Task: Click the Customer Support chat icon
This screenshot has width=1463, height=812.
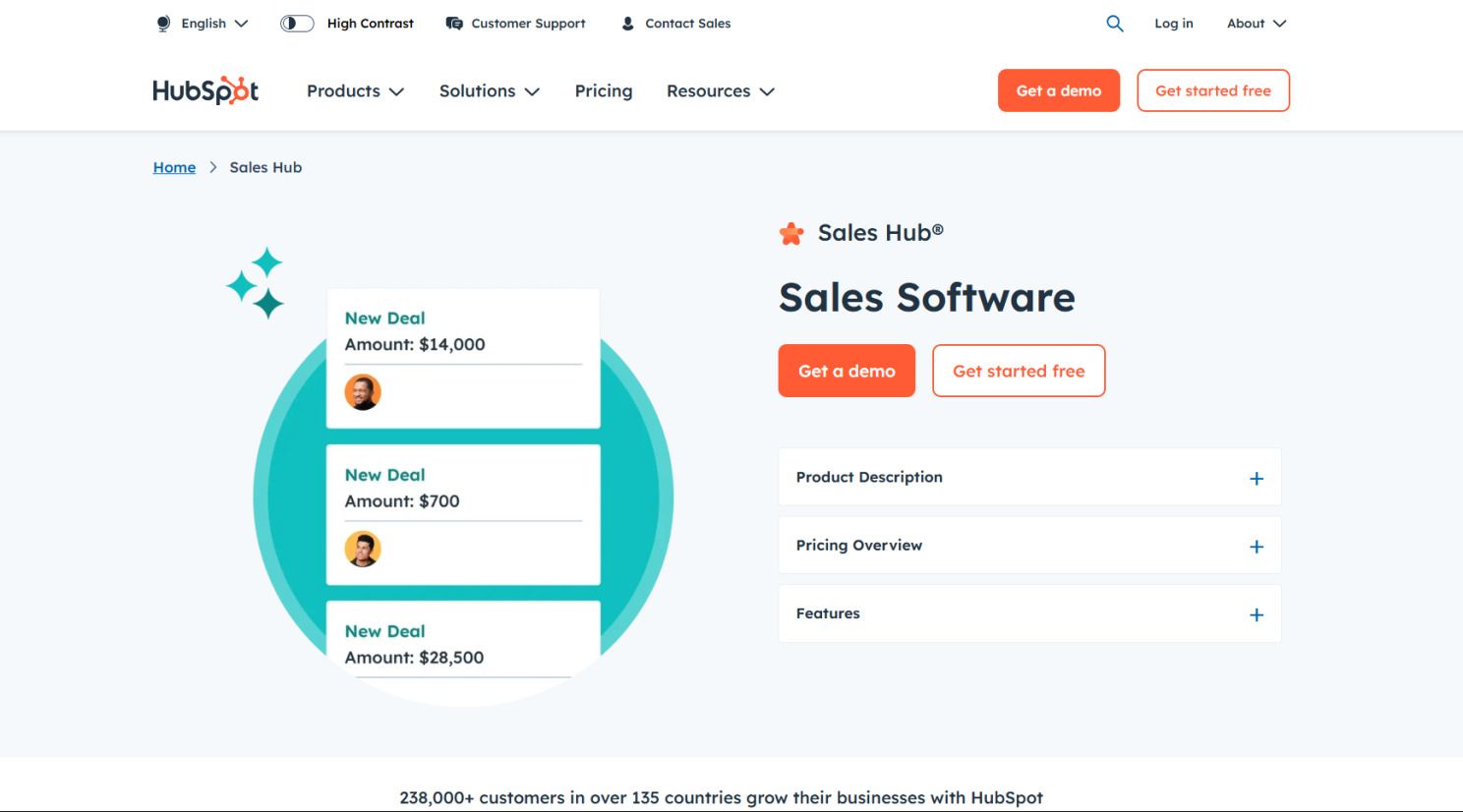Action: click(454, 24)
